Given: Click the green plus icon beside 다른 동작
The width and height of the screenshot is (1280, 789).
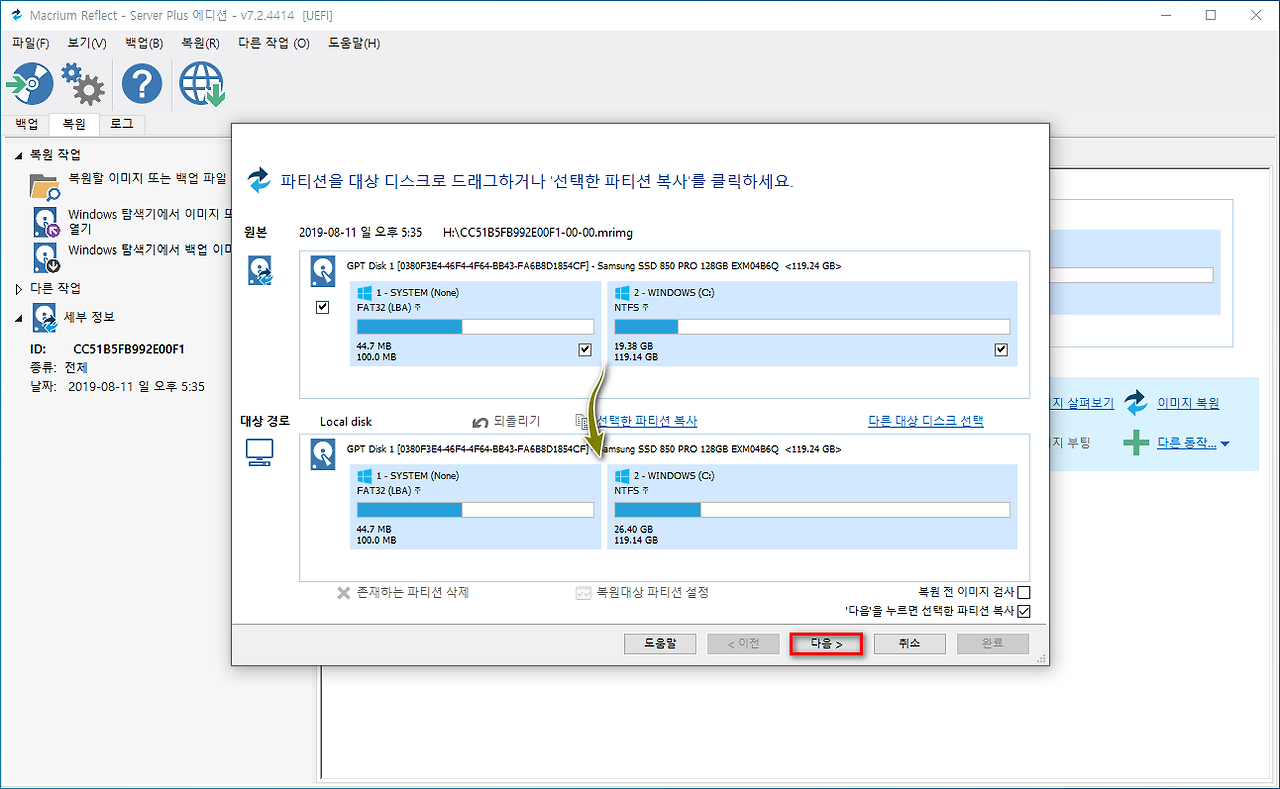Looking at the screenshot, I should pos(1135,443).
